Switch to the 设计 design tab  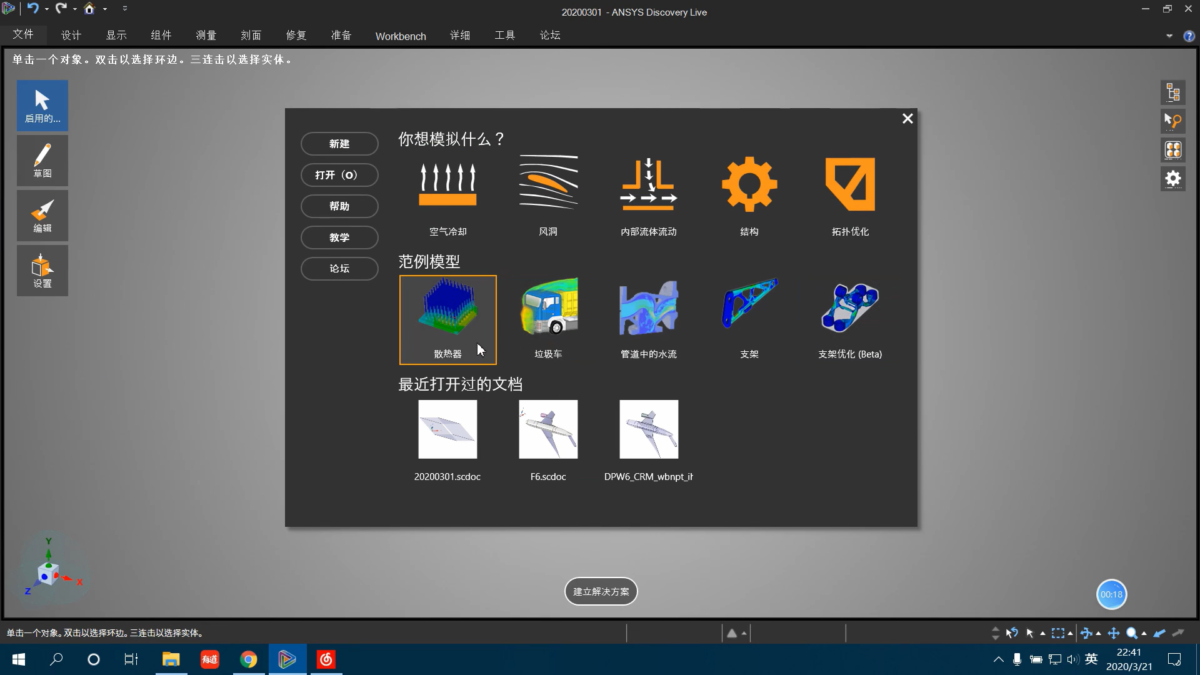71,35
